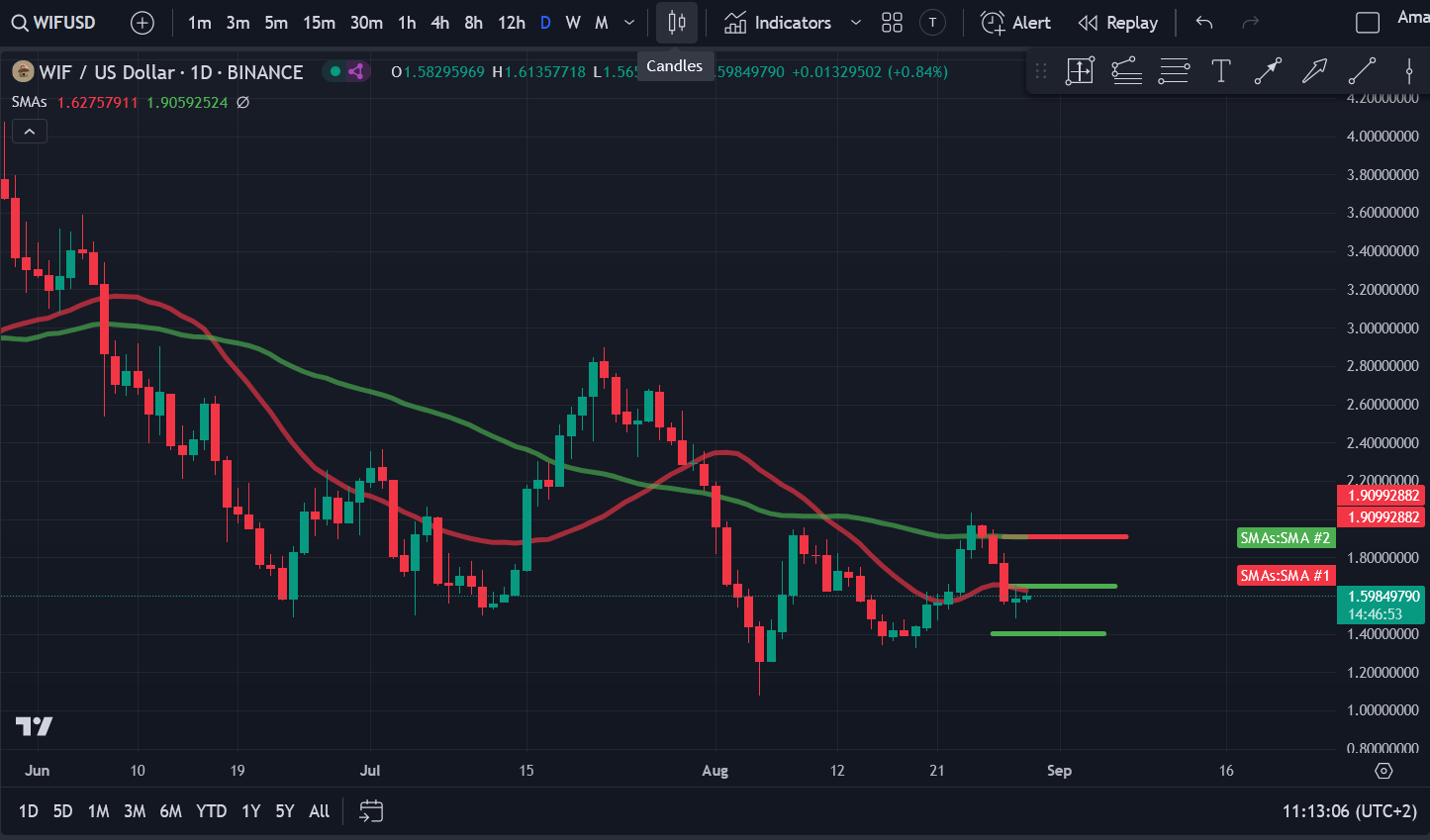
Task: Set range to 5D
Action: [62, 811]
